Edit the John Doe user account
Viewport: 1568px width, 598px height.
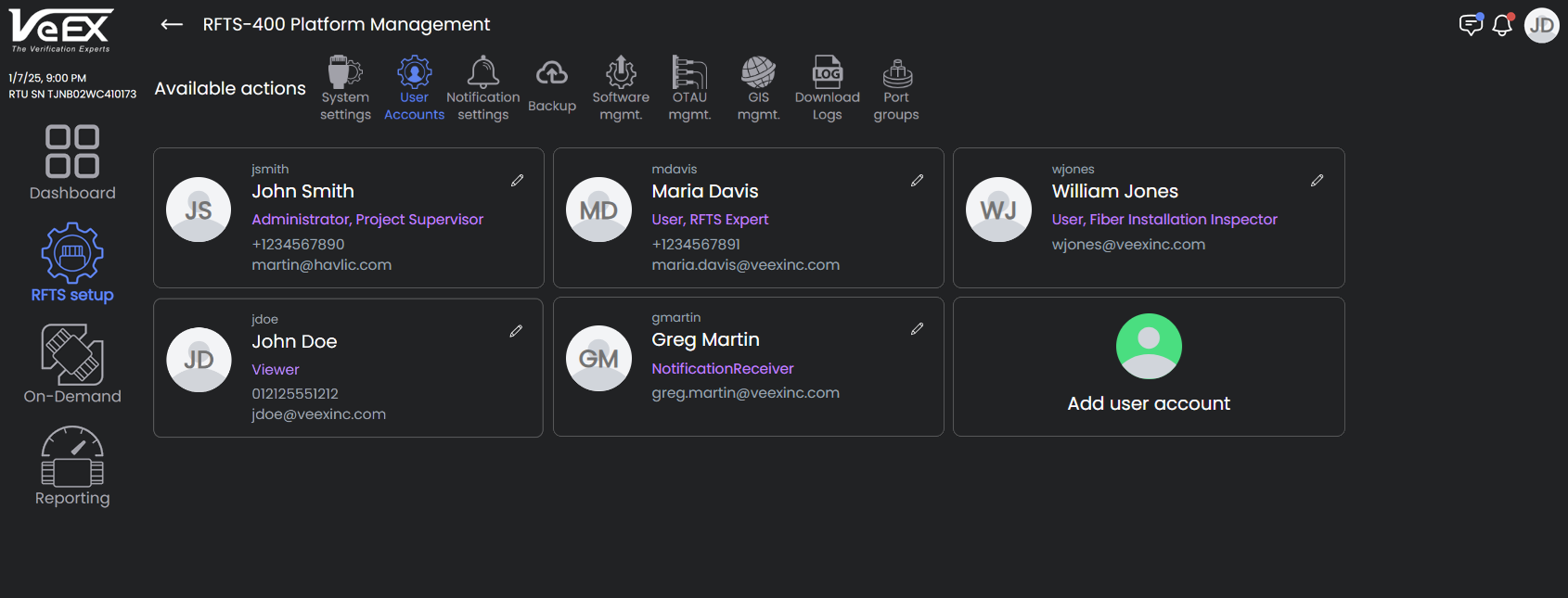pyautogui.click(x=516, y=331)
